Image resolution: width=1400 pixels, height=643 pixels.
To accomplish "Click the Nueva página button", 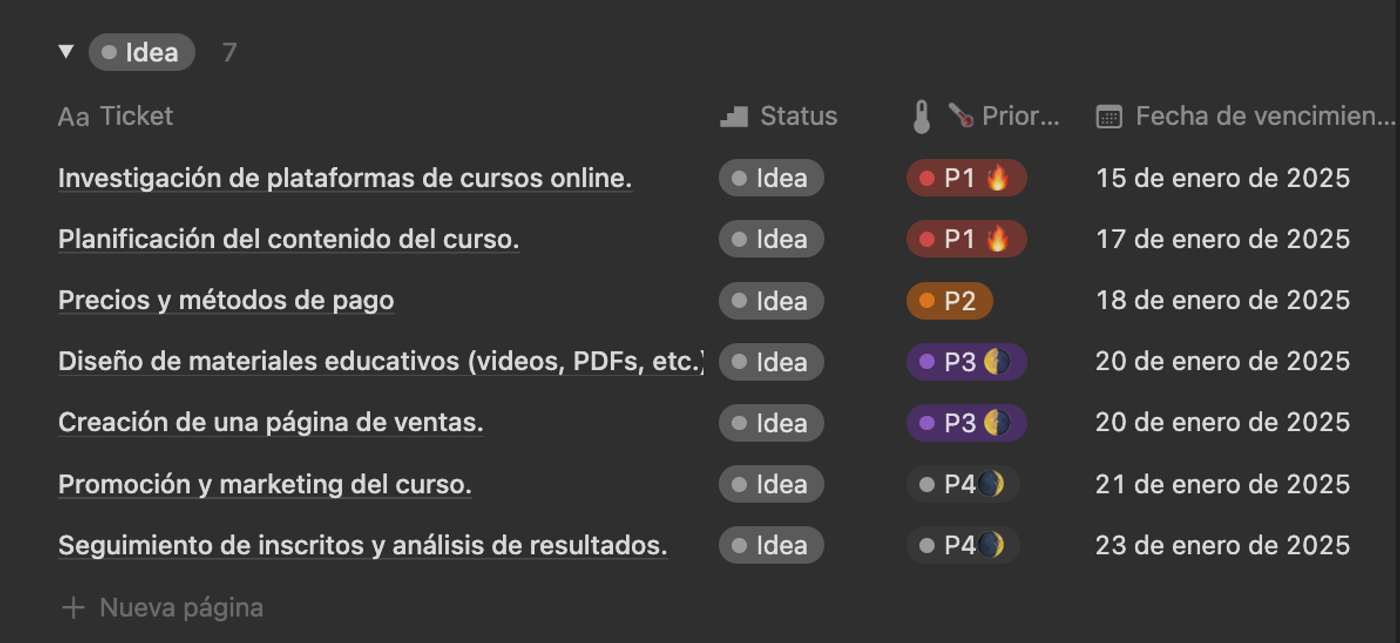I will [180, 606].
